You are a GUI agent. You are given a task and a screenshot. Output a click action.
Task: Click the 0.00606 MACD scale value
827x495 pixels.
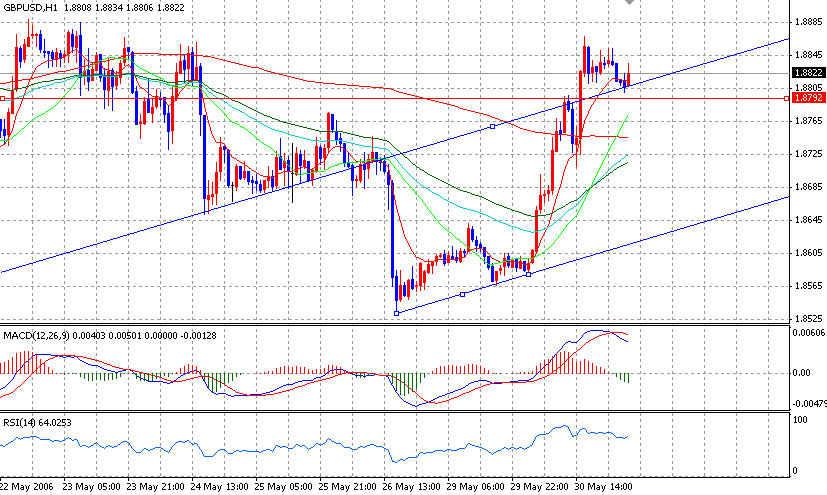pyautogui.click(x=809, y=333)
